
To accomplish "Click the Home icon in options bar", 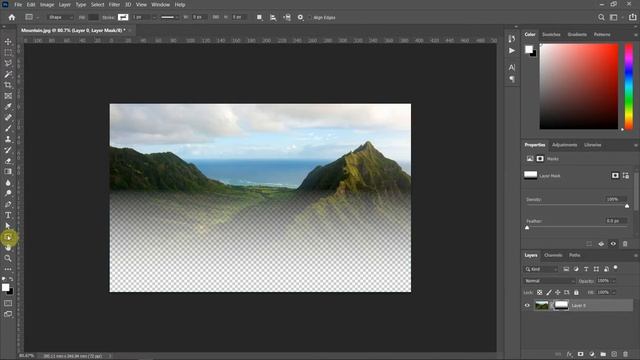I will click(x=11, y=17).
